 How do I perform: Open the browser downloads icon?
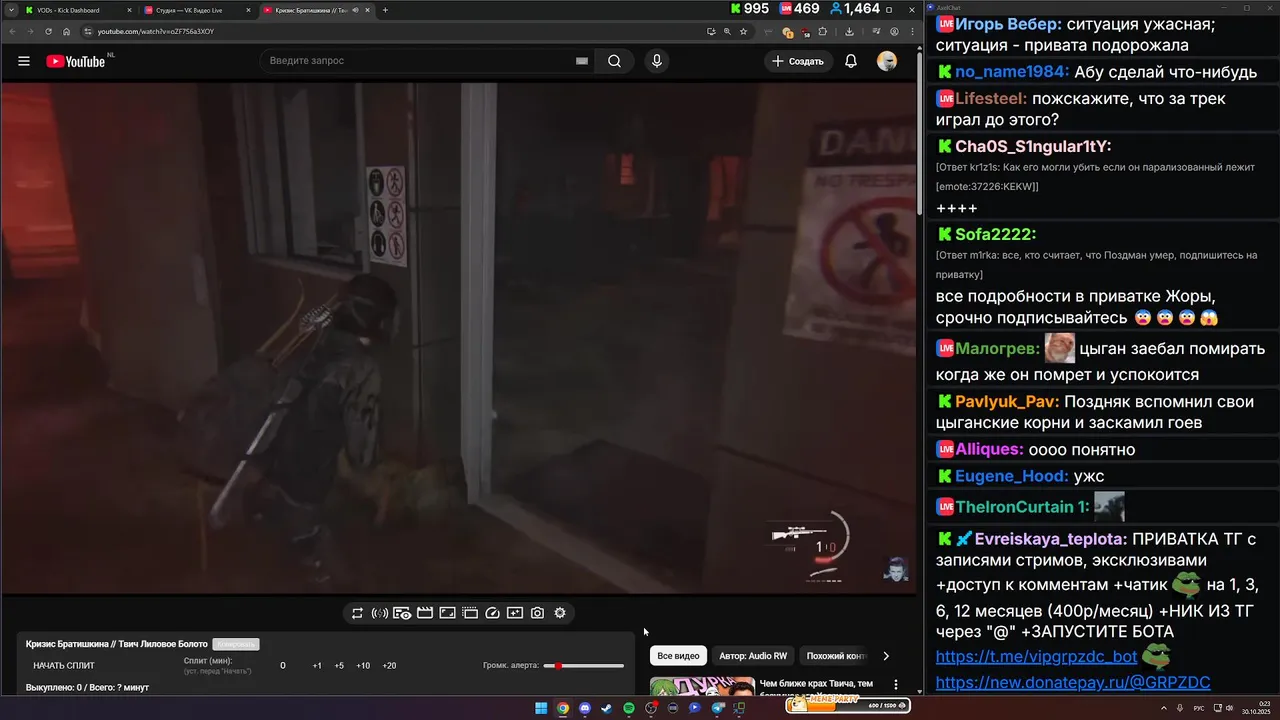849,31
